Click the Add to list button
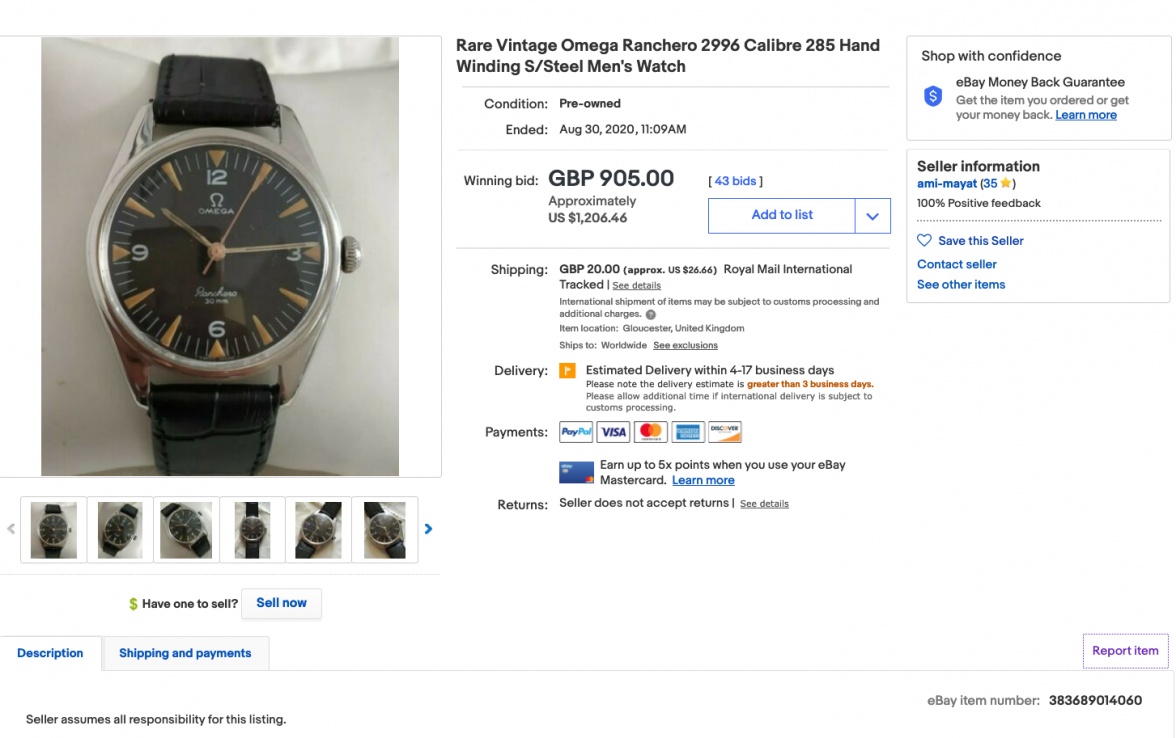Screen dimensions: 1176x738 coord(782,216)
